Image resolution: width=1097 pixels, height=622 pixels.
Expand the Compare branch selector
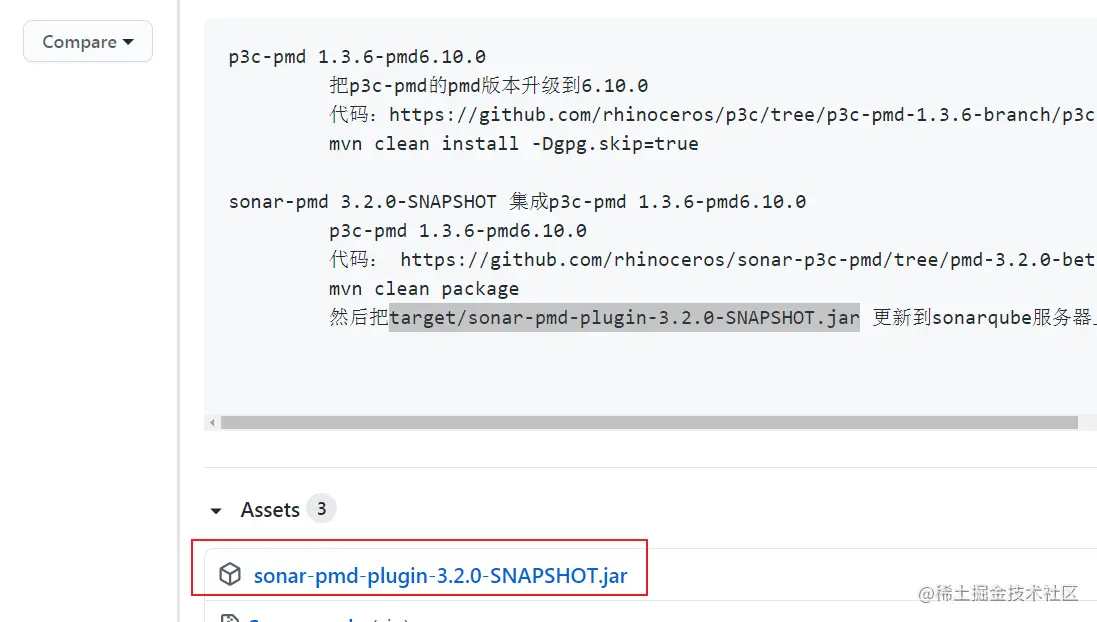[88, 41]
